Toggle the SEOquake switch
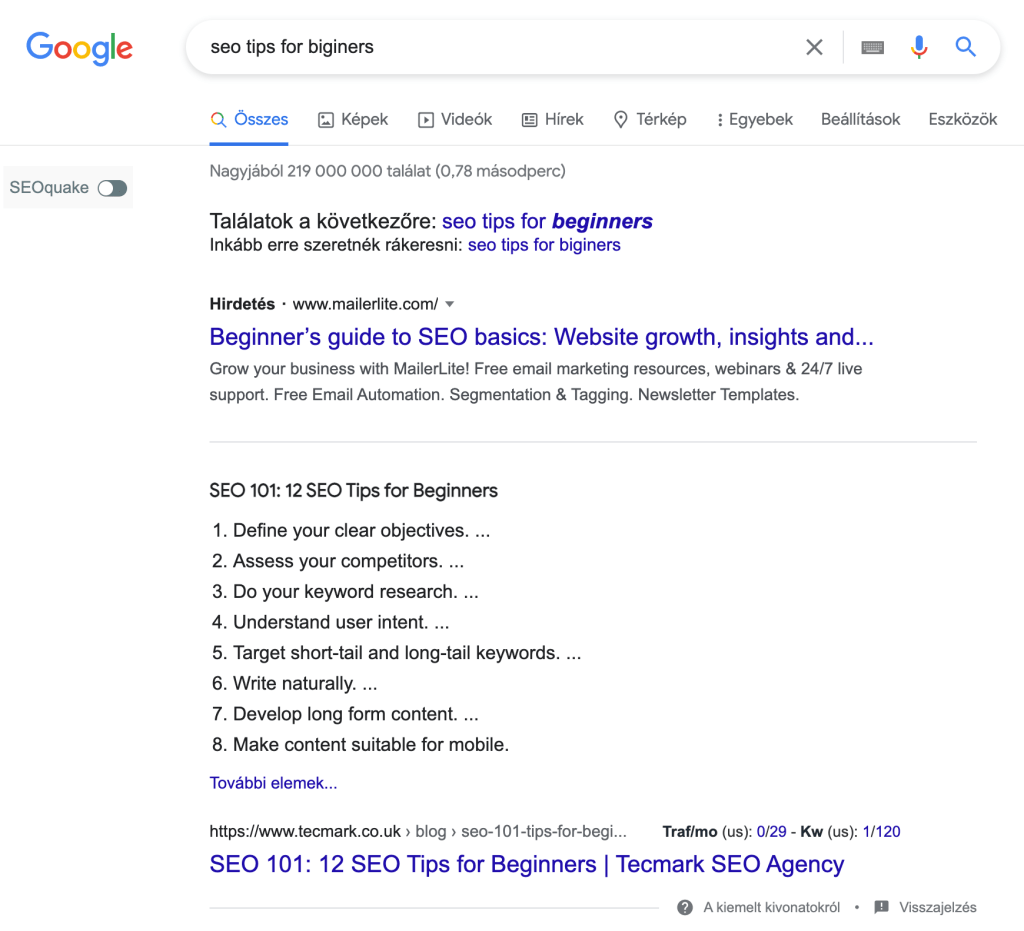 click(x=112, y=188)
